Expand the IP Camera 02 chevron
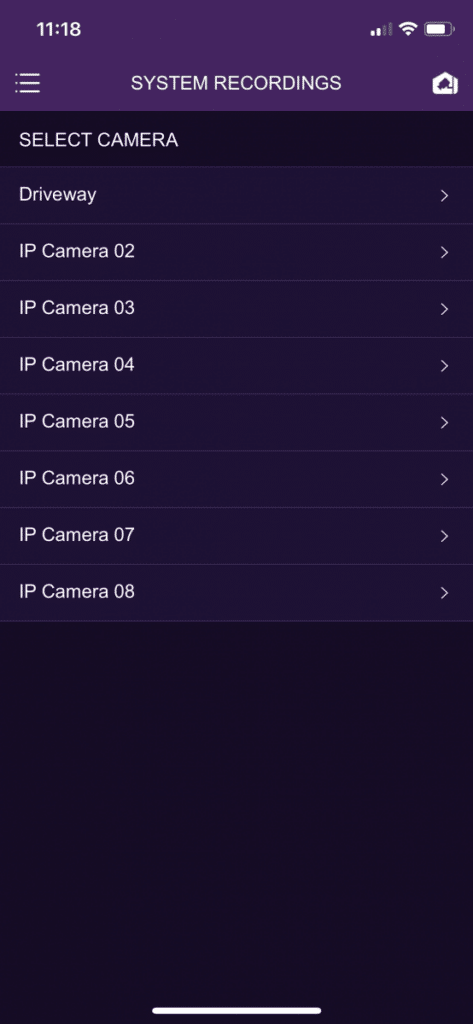Screen dimensions: 473x1024 445,252
